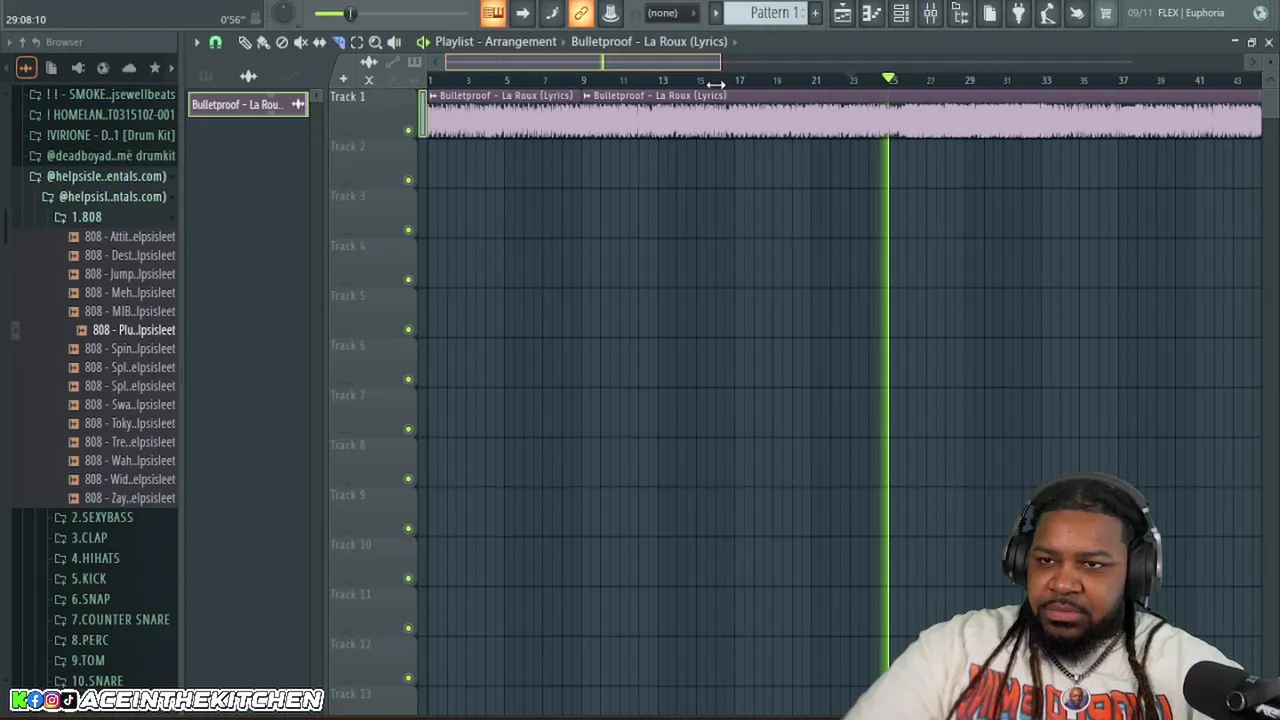Screen dimensions: 1280x720
Task: Open the Mixer view icon
Action: [x=930, y=13]
